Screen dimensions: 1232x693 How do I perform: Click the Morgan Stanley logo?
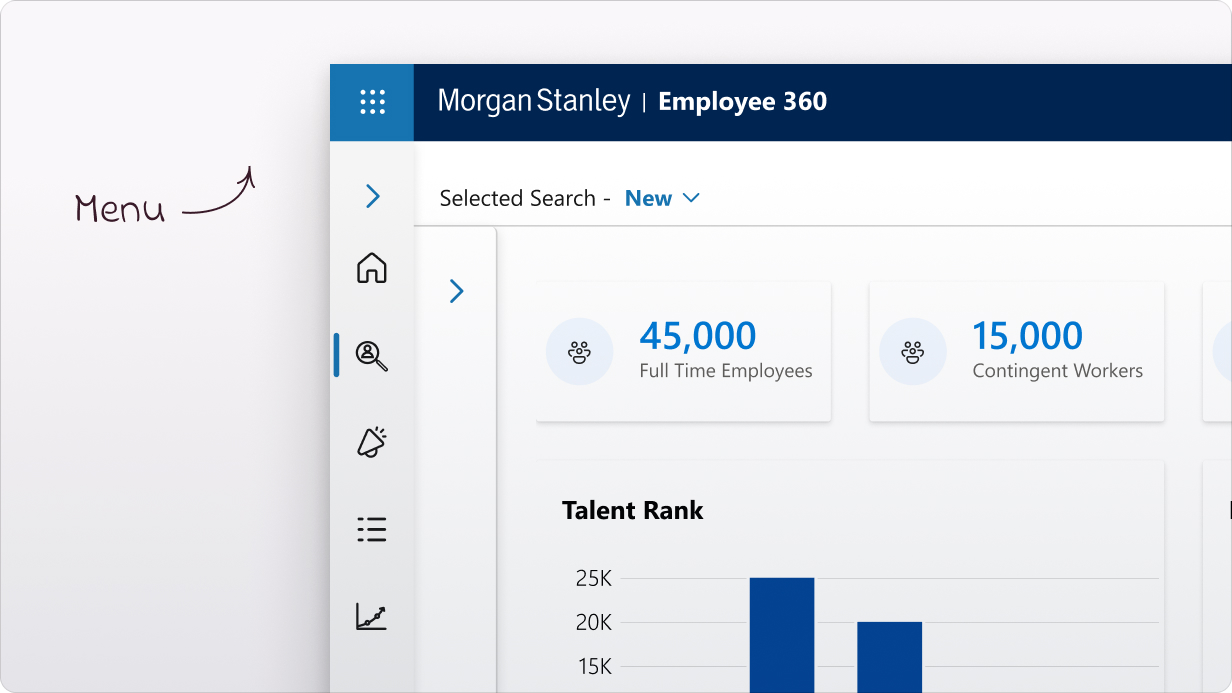534,102
